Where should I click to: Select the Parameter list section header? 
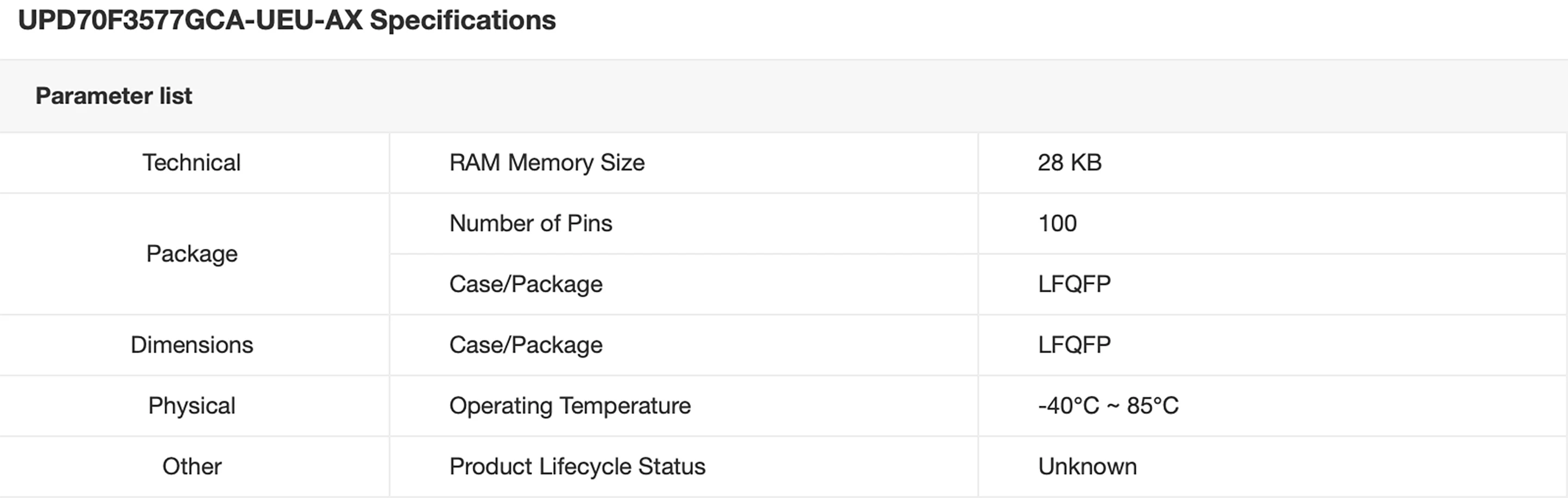click(x=114, y=96)
